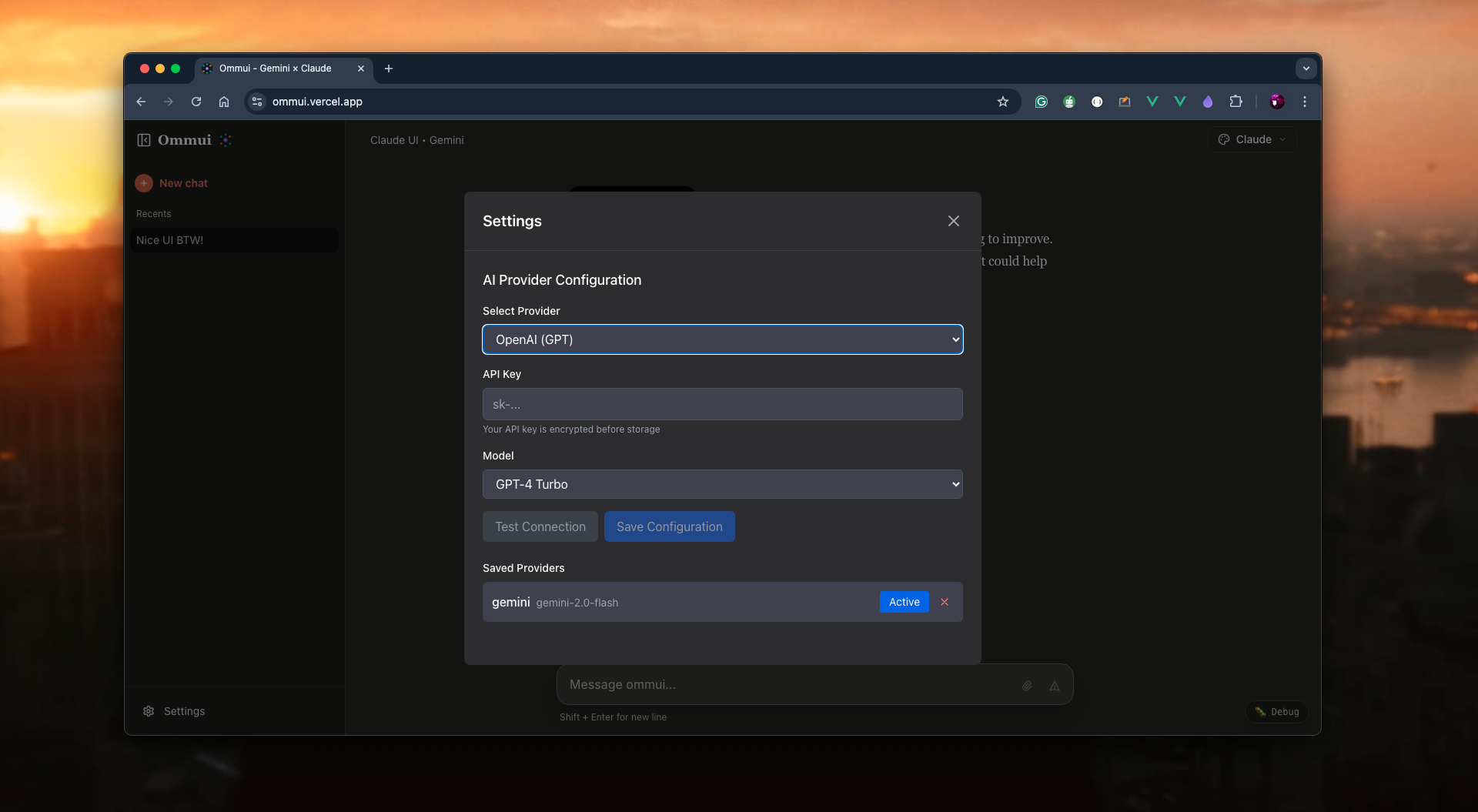Close the Settings dialog

pyautogui.click(x=953, y=221)
